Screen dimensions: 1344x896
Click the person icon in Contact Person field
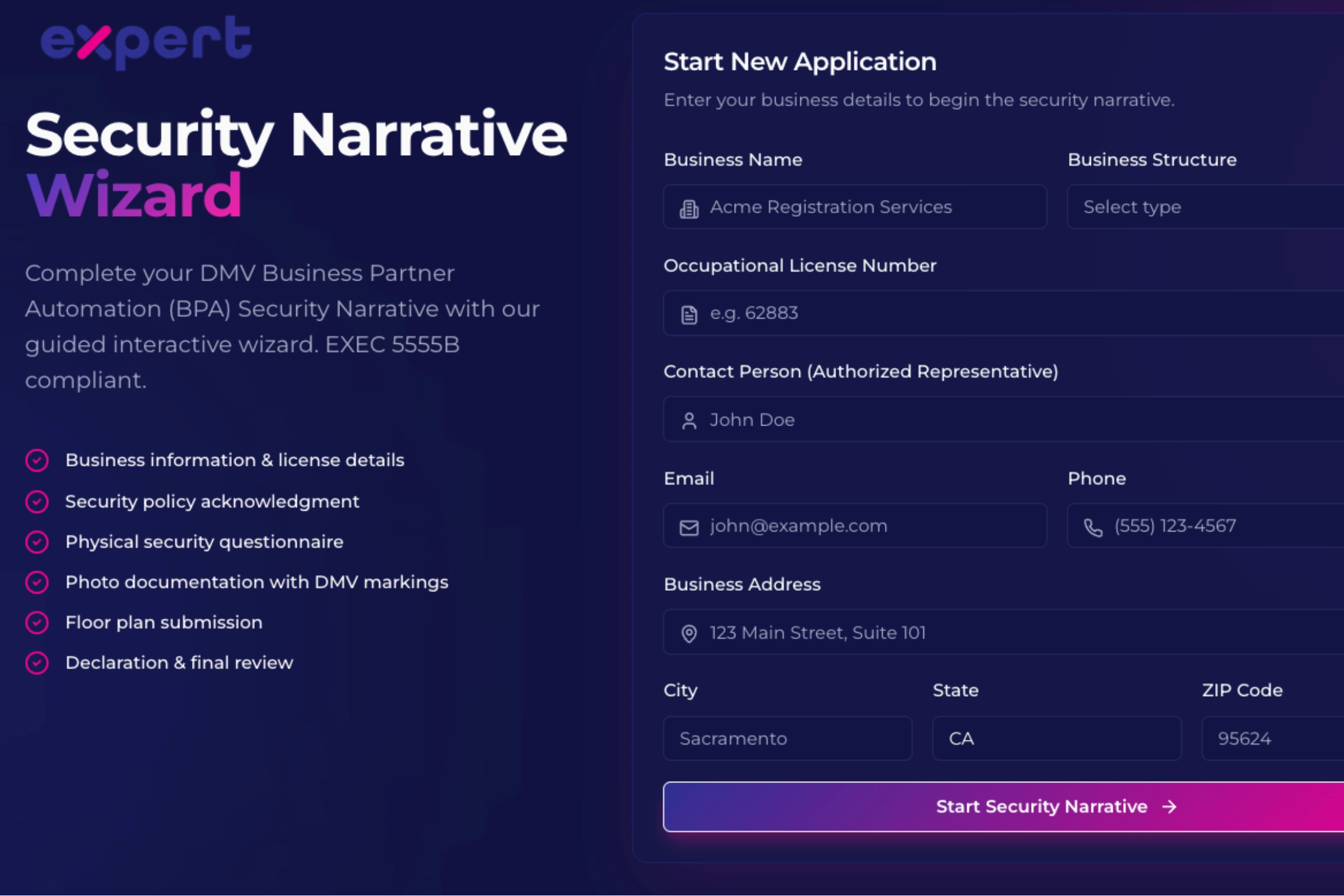pyautogui.click(x=689, y=421)
